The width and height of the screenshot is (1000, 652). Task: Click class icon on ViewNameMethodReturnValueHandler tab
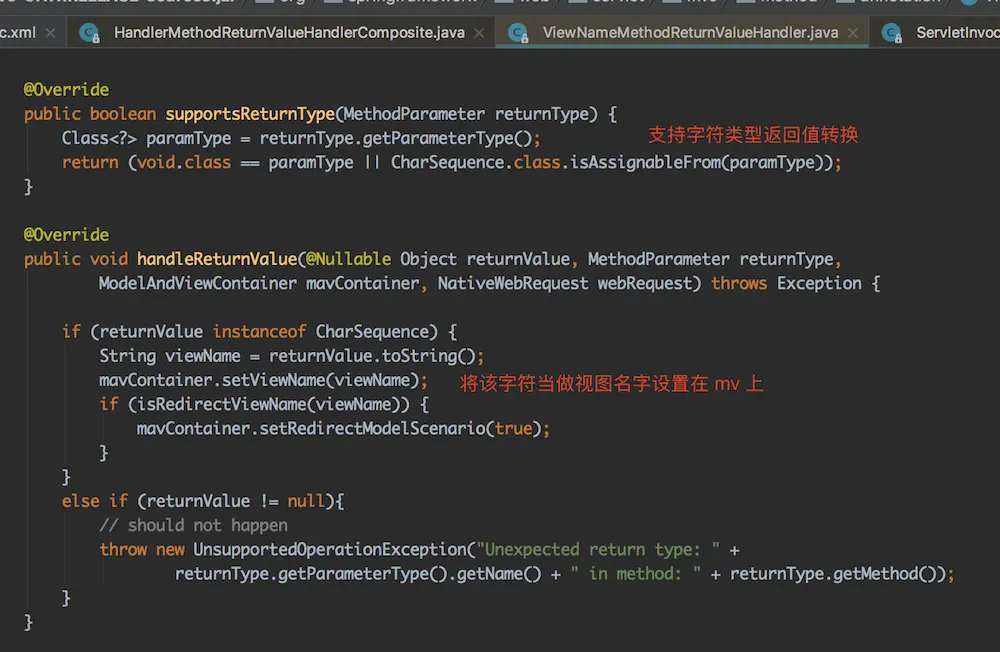[x=518, y=33]
